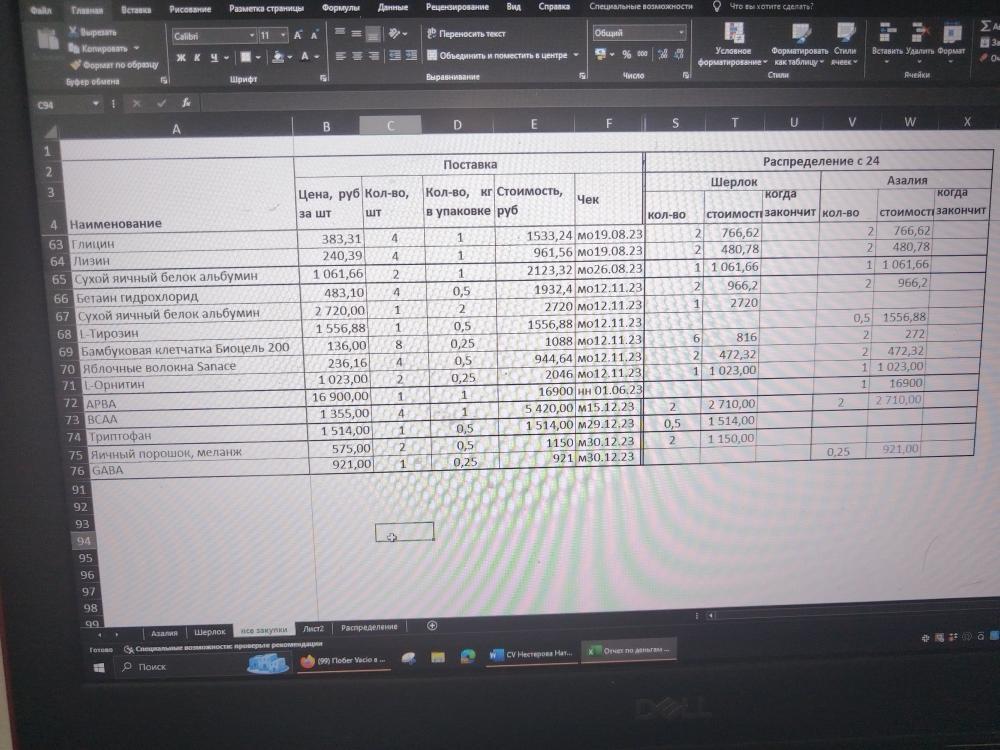Open the Формулы ribbon tab
This screenshot has height=750, width=1000.
tap(341, 8)
